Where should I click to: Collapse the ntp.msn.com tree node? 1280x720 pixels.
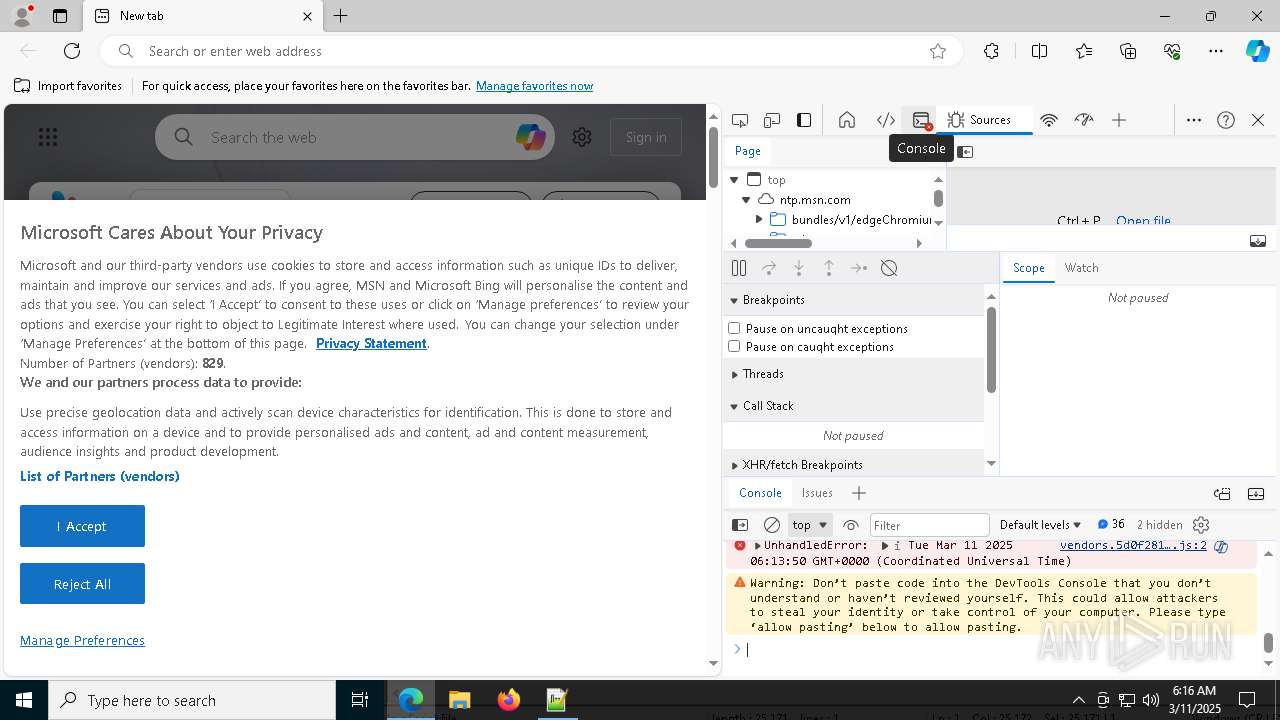point(746,200)
